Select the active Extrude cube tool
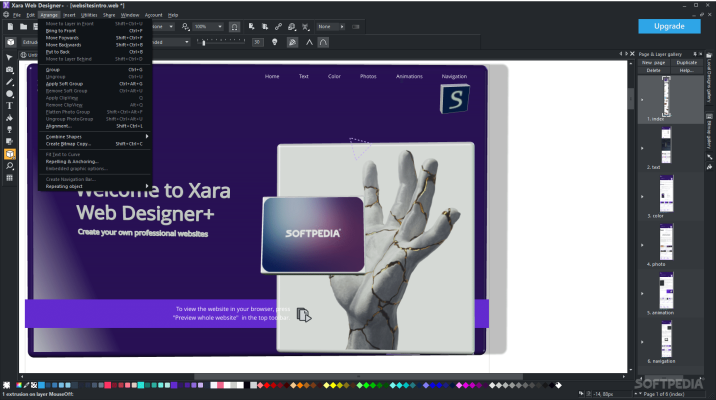716x400 pixels. 10,154
